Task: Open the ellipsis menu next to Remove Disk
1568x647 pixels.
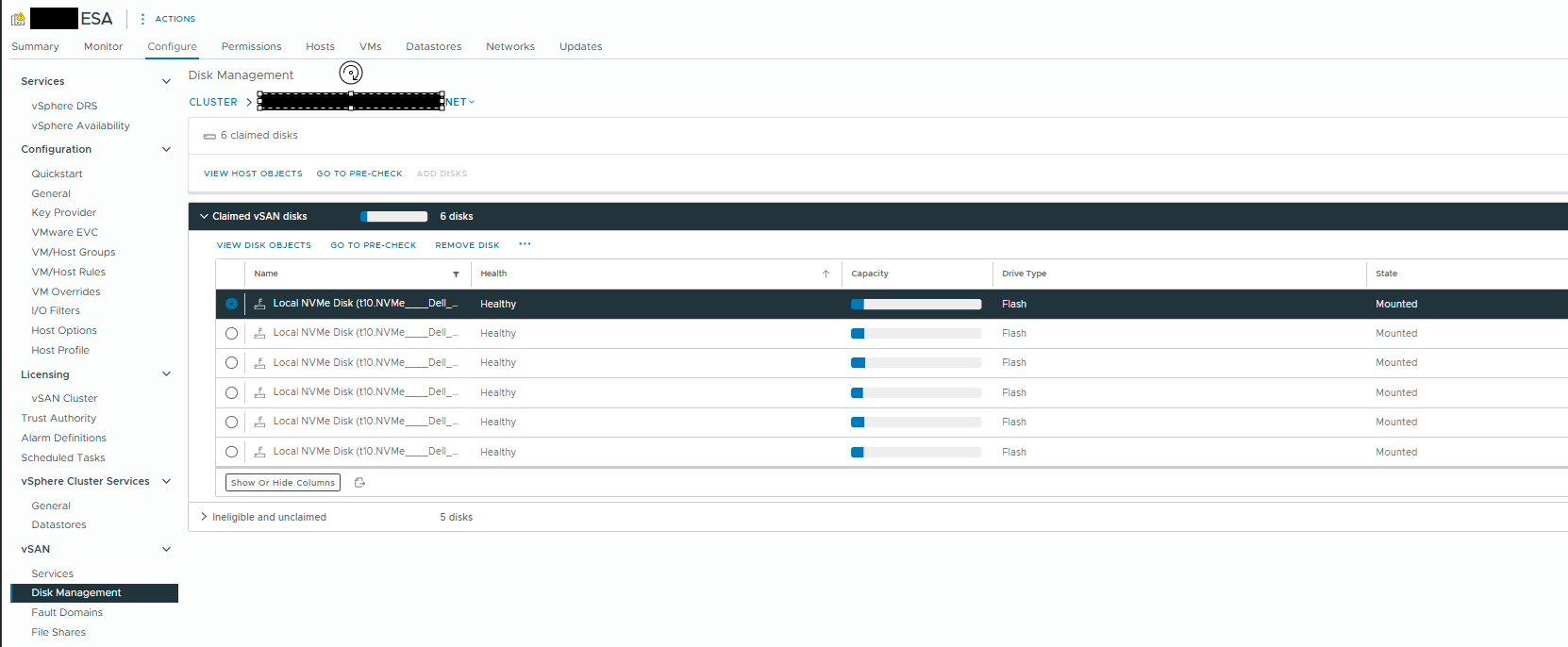Action: point(525,244)
